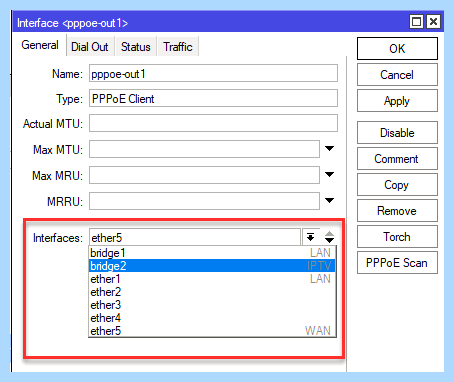Disable the pppoe-out1 interface

(397, 133)
